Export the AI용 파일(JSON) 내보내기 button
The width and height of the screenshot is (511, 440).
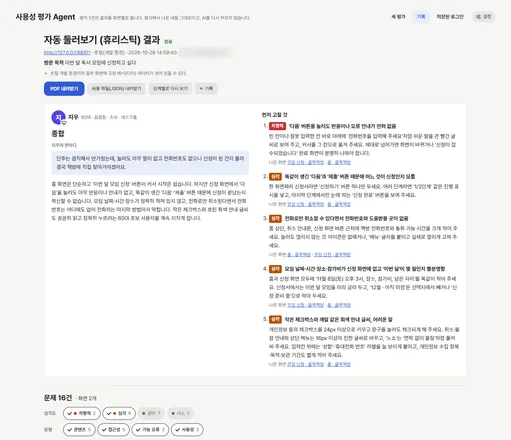click(117, 89)
